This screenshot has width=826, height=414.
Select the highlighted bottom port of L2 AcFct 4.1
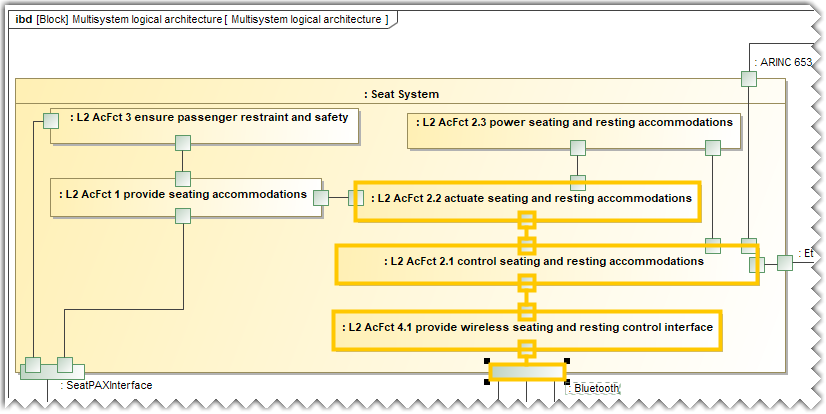[527, 349]
